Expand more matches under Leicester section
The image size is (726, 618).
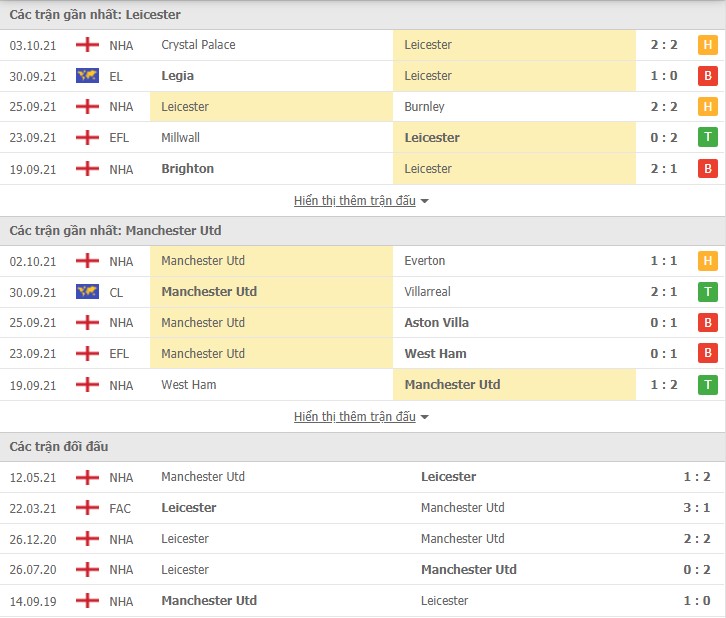(355, 200)
